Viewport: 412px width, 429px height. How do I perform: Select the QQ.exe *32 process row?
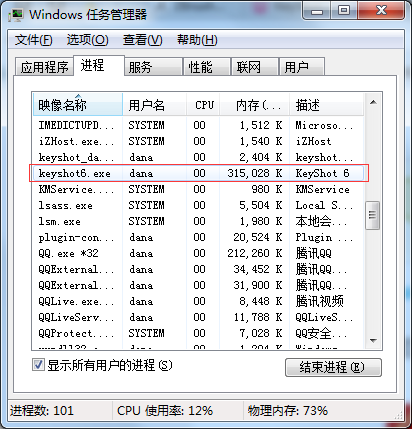(x=198, y=253)
